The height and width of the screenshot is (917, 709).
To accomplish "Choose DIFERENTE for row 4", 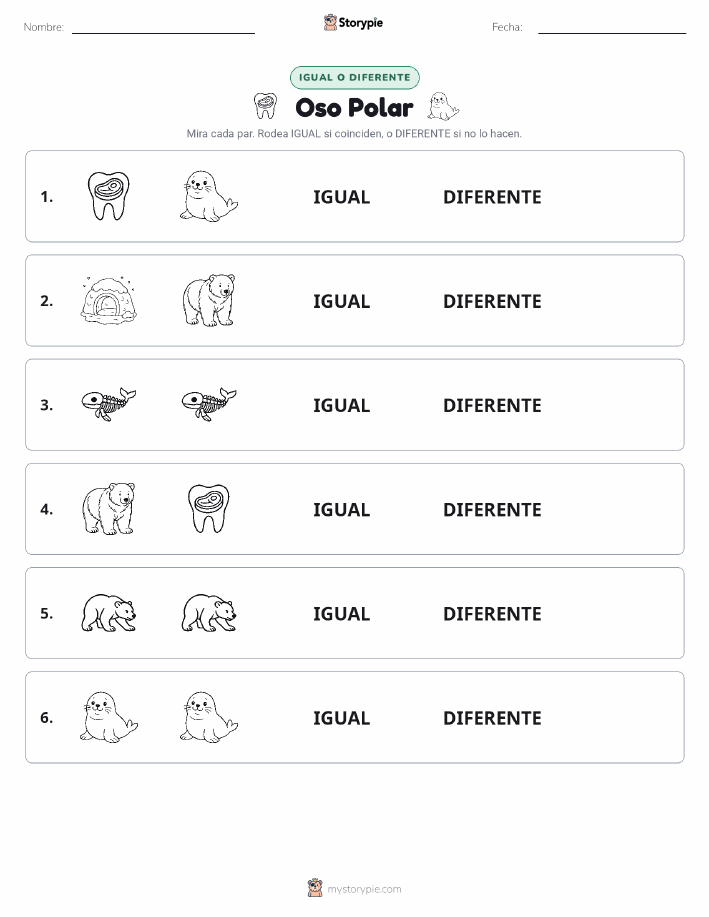I will (492, 509).
